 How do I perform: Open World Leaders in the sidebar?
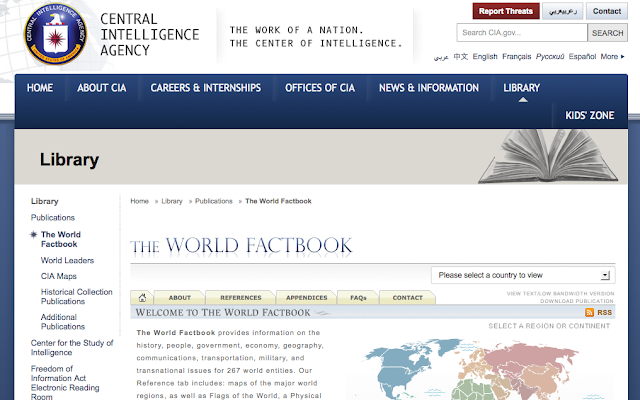pos(67,260)
